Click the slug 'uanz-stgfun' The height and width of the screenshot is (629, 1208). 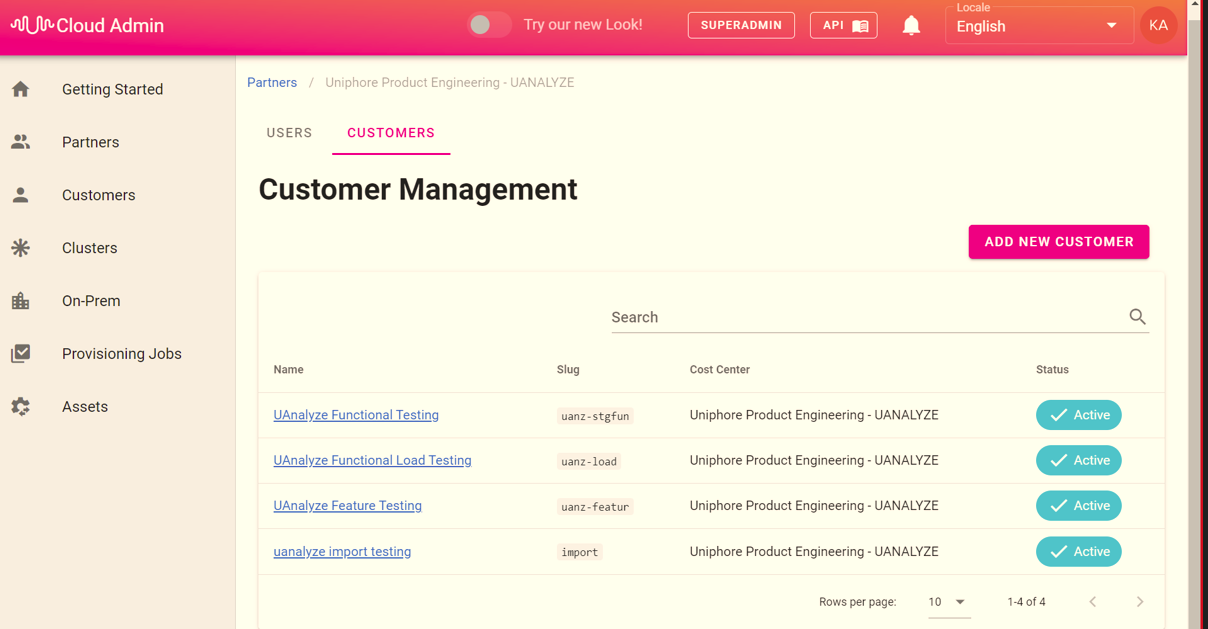(595, 416)
